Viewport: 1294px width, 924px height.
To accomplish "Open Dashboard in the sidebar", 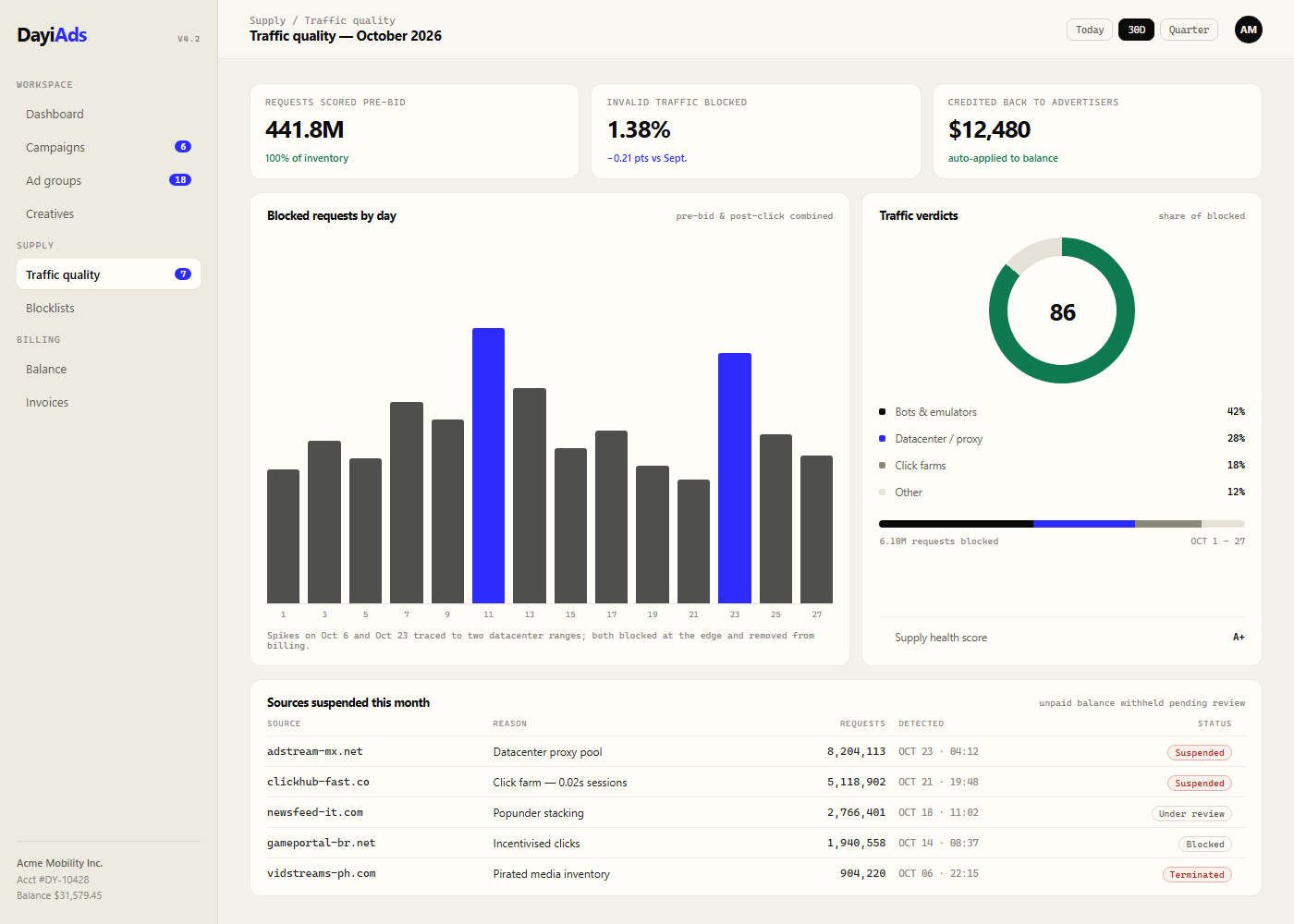I will tap(108, 114).
